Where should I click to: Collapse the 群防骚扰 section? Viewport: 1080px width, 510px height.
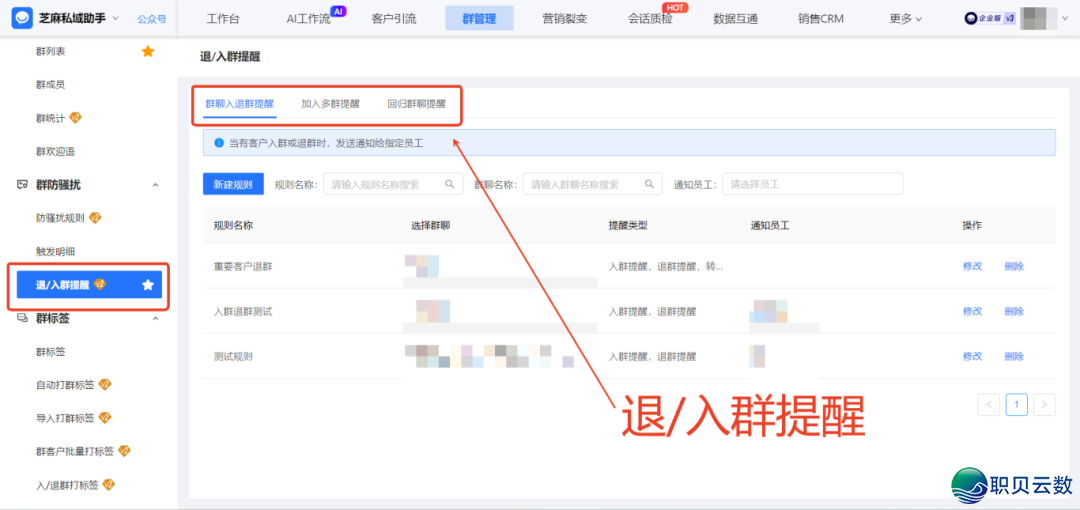(155, 185)
